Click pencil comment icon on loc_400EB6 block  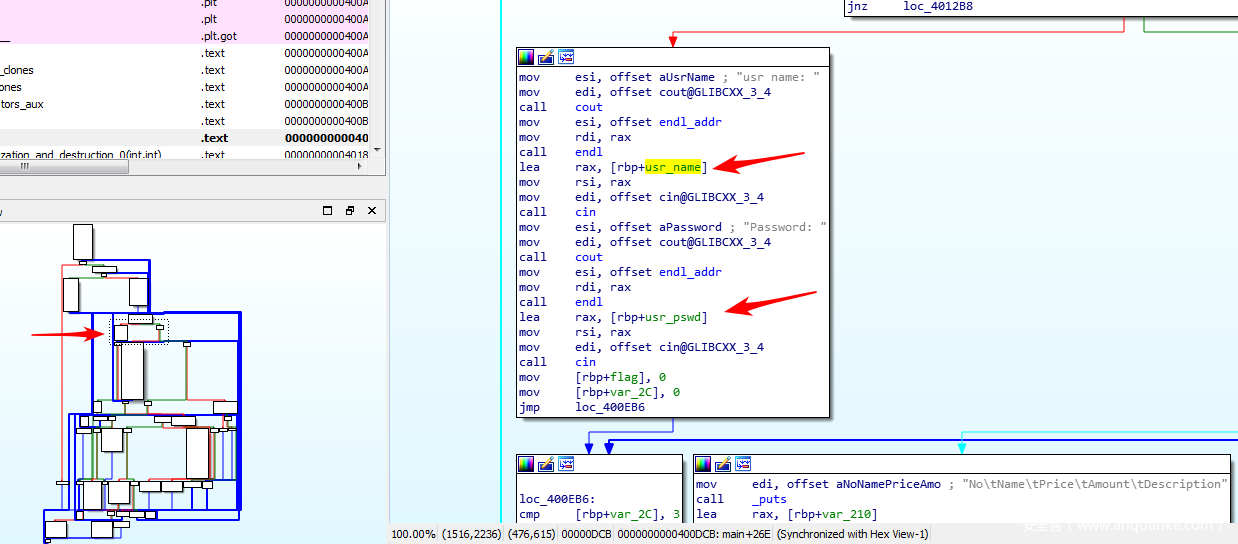pyautogui.click(x=546, y=464)
